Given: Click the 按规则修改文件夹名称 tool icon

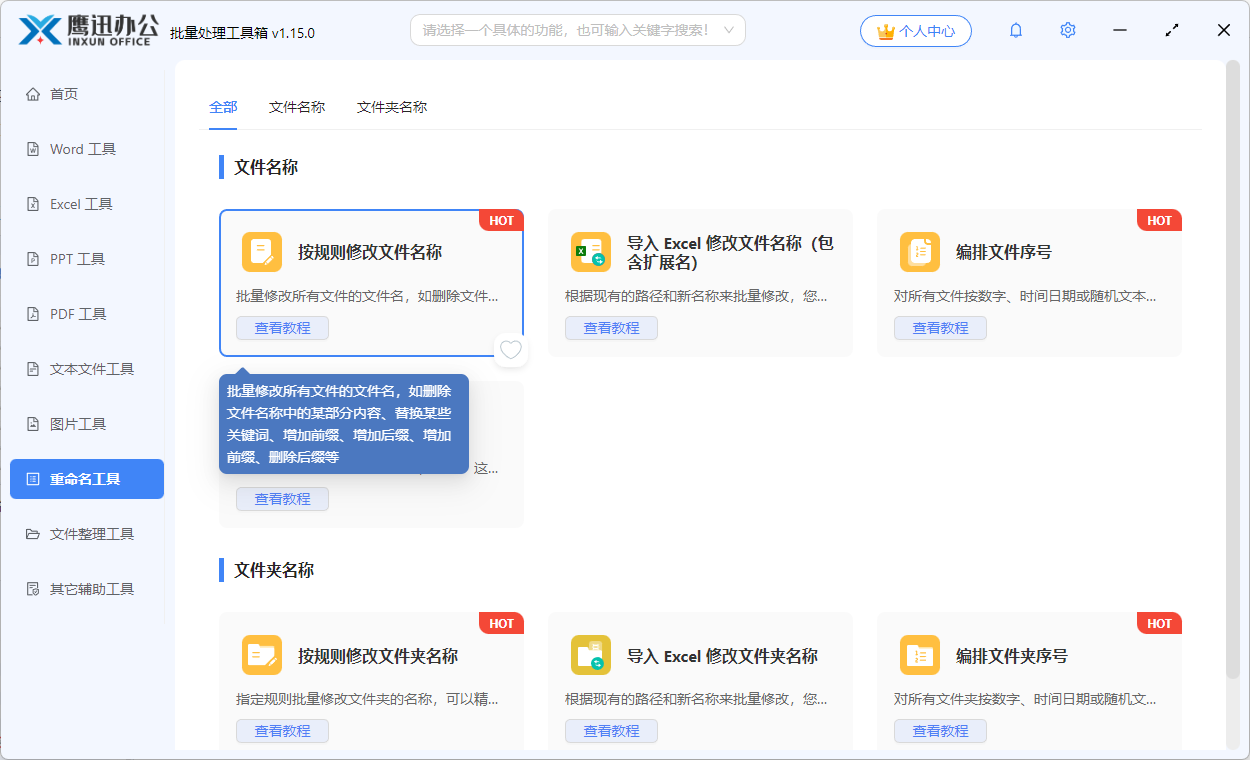Looking at the screenshot, I should 261,655.
